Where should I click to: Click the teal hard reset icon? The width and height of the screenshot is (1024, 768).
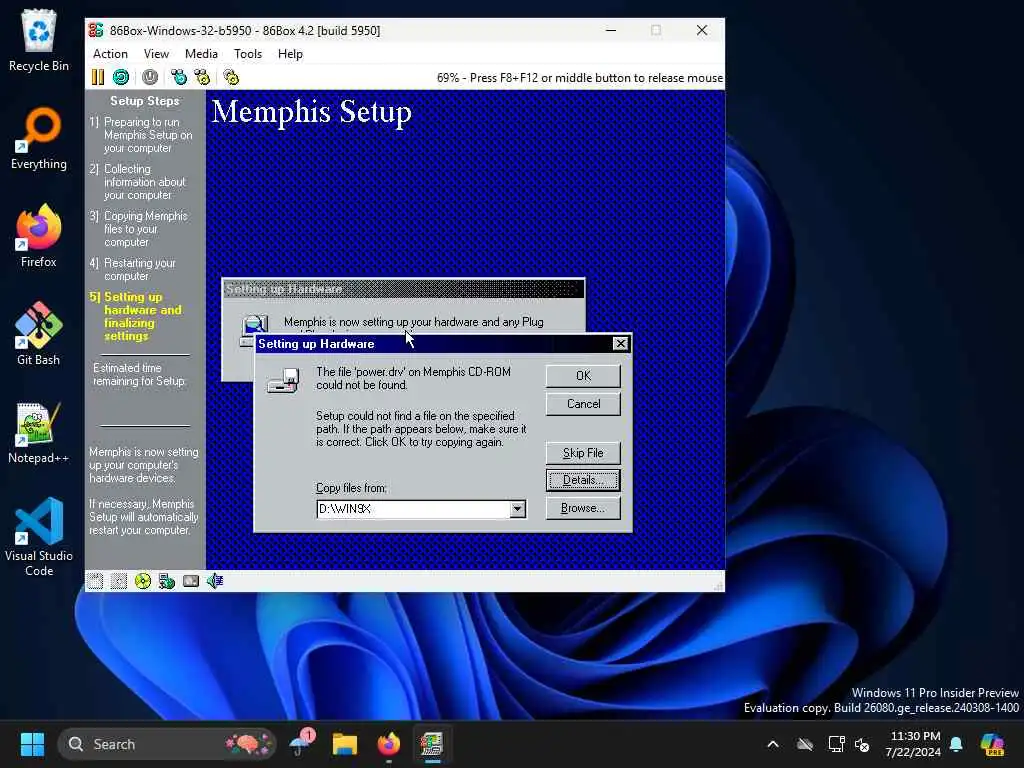(121, 77)
